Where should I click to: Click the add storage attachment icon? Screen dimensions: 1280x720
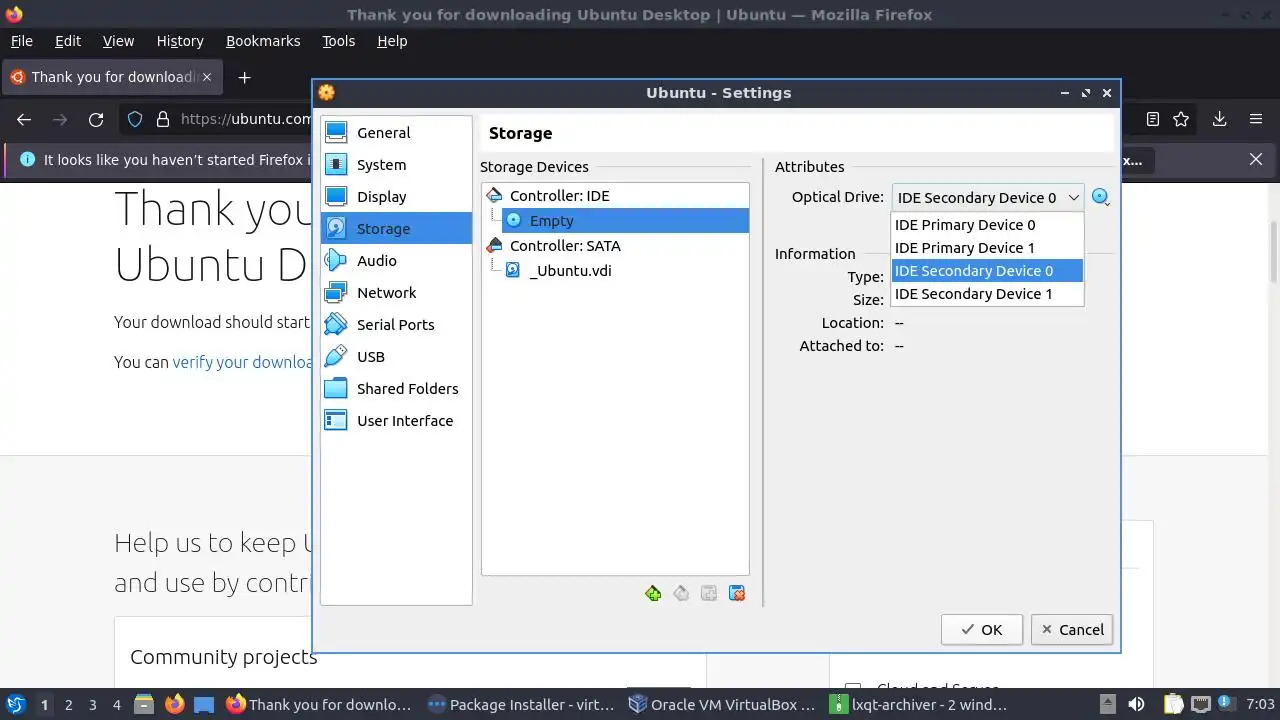click(x=709, y=594)
